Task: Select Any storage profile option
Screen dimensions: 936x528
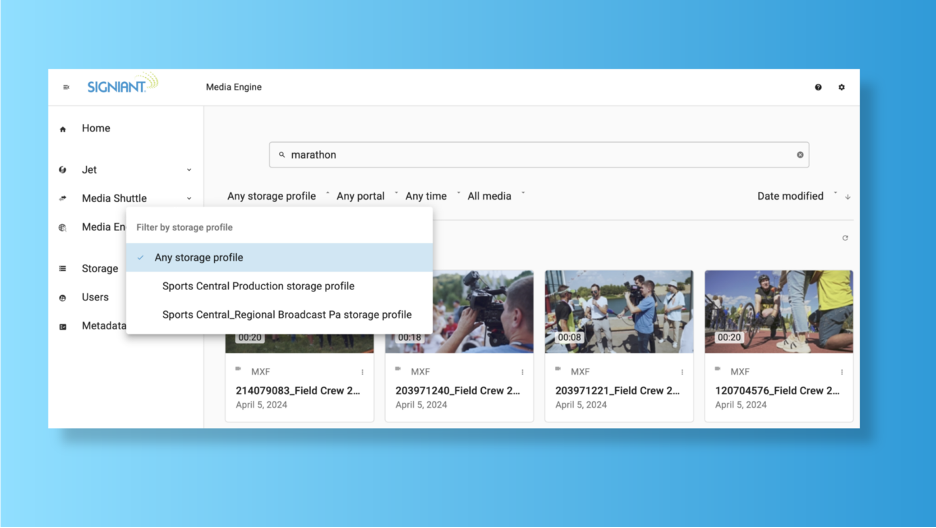Action: [279, 258]
